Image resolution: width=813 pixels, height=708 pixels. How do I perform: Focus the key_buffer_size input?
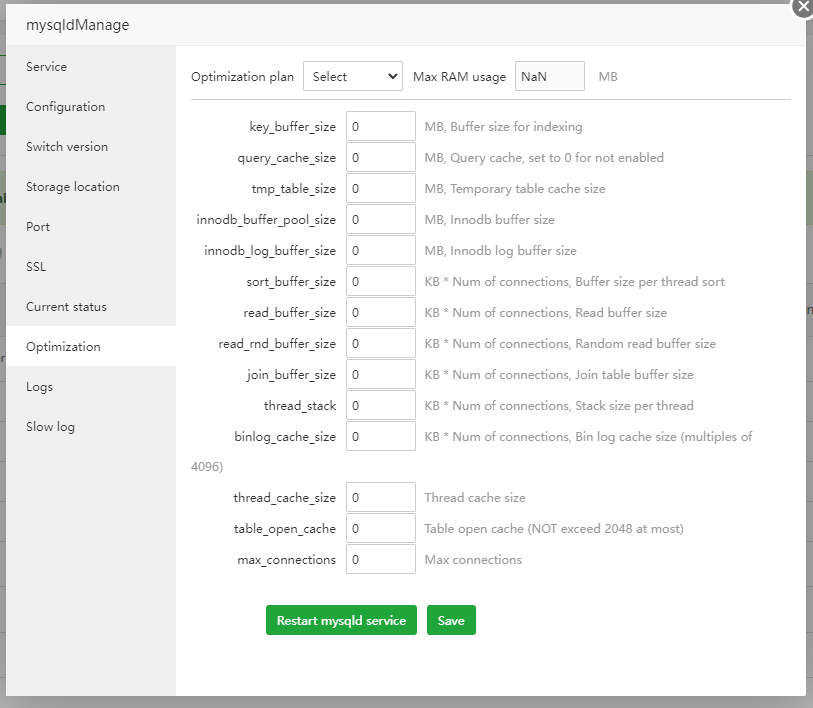click(x=380, y=127)
